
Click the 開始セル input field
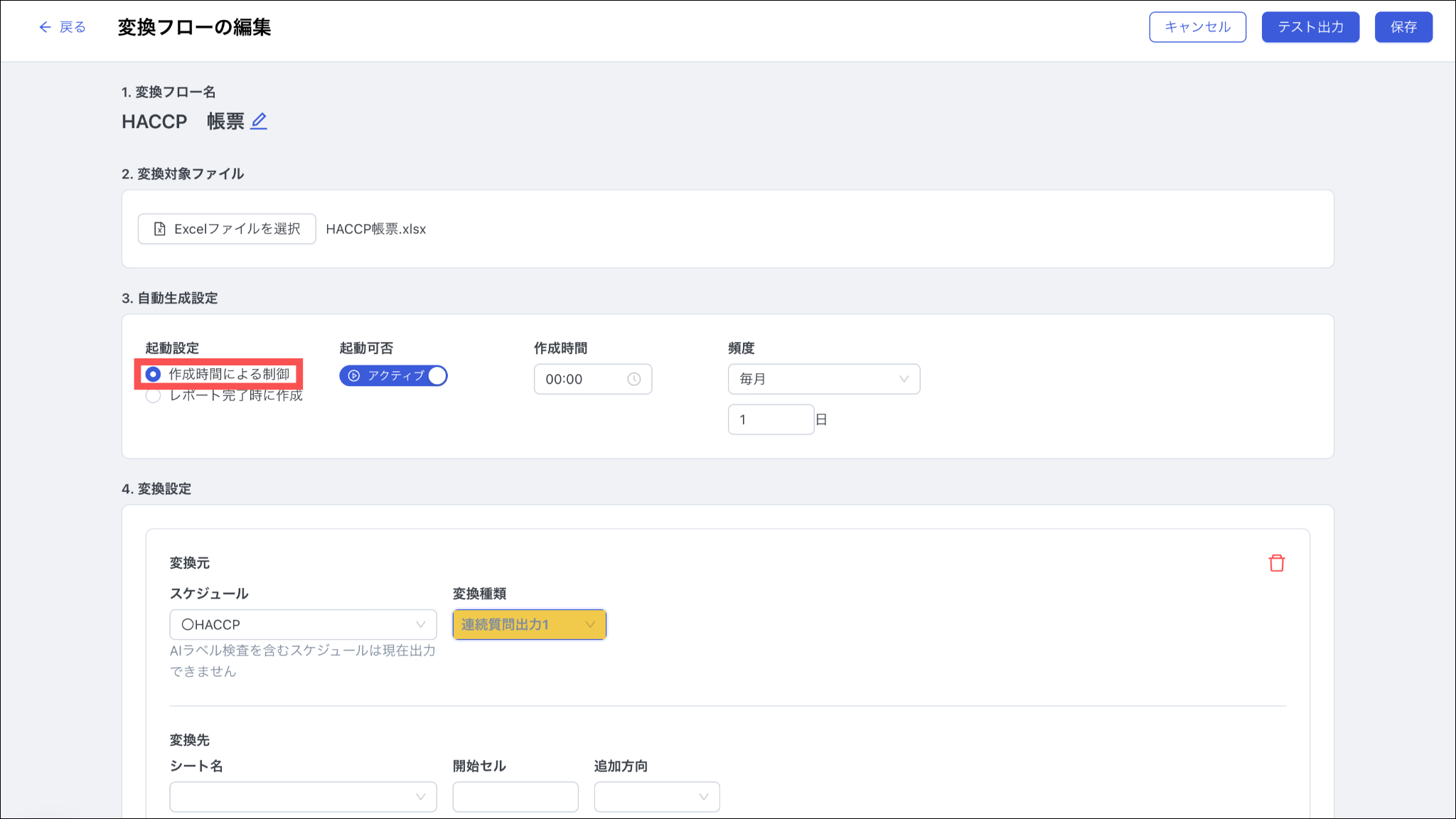(x=515, y=797)
